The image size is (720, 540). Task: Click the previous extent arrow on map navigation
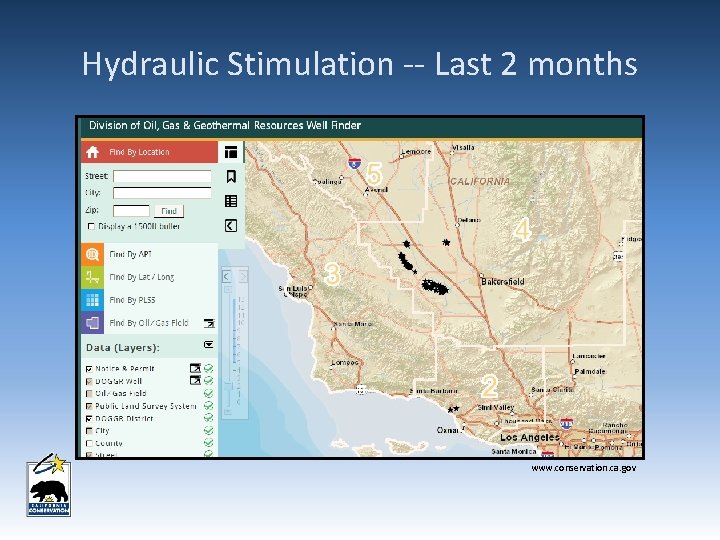point(226,276)
